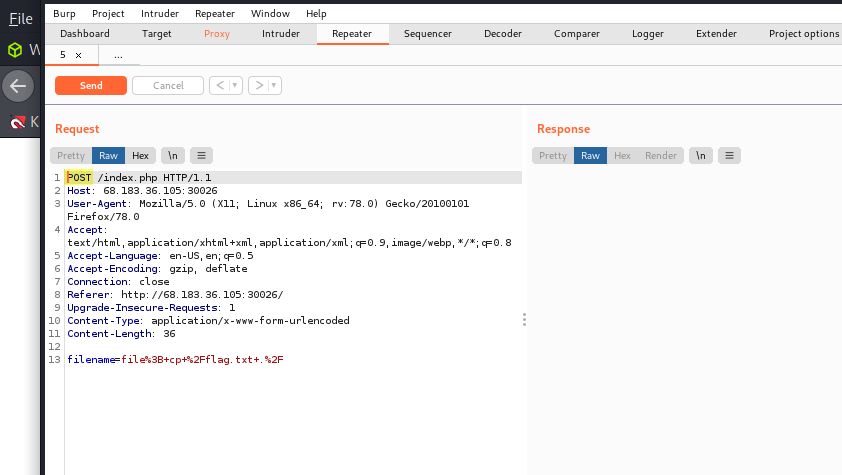Click Content-Length: 36 header line
This screenshot has height=475, width=842.
(x=121, y=333)
